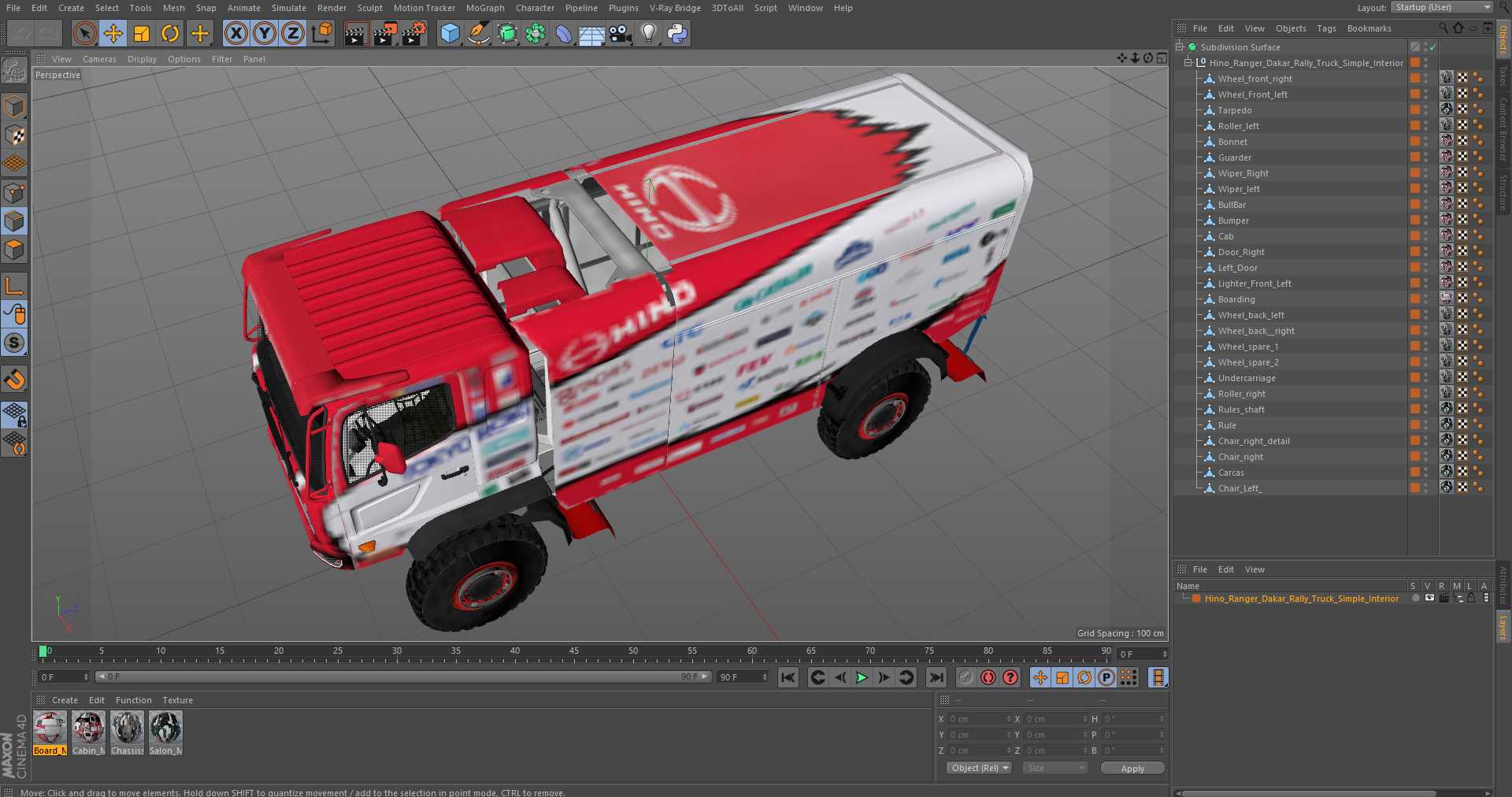Image resolution: width=1512 pixels, height=797 pixels.
Task: Select Wheel_front_right object
Action: [x=1254, y=79]
